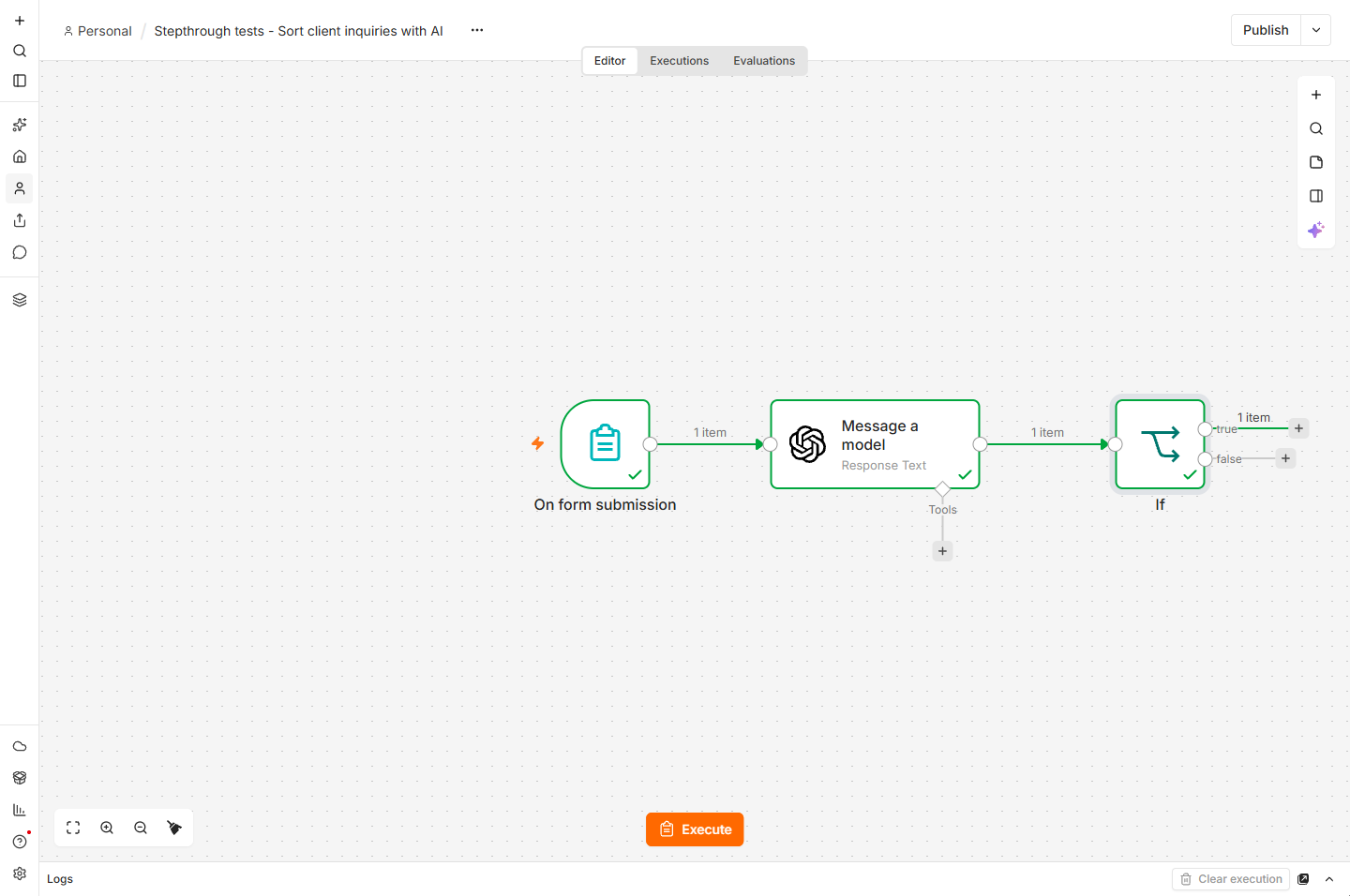Open search in the left sidebar
The image size is (1350, 896).
pyautogui.click(x=20, y=51)
